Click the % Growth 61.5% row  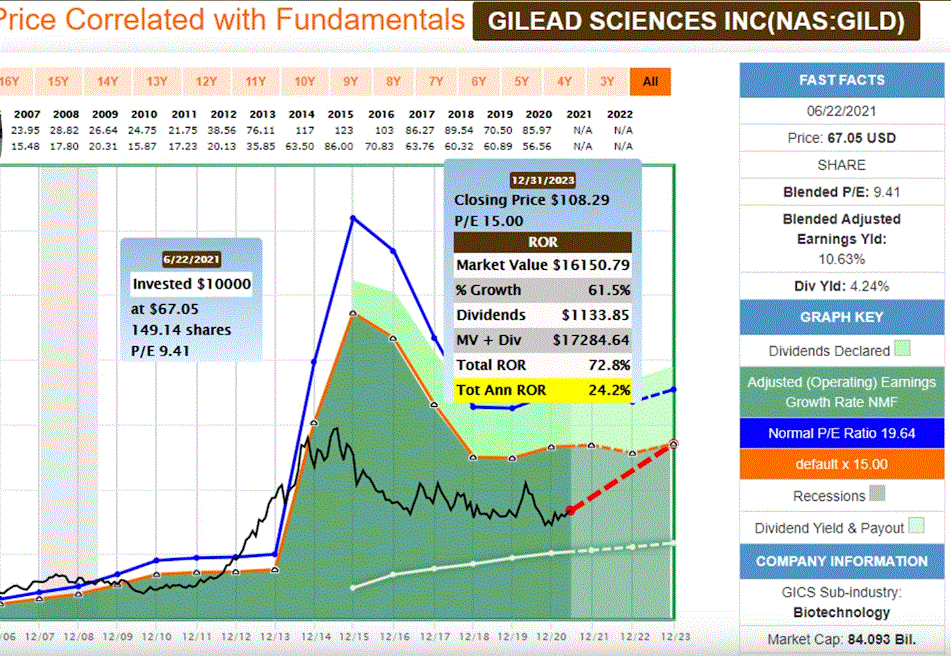pyautogui.click(x=543, y=290)
